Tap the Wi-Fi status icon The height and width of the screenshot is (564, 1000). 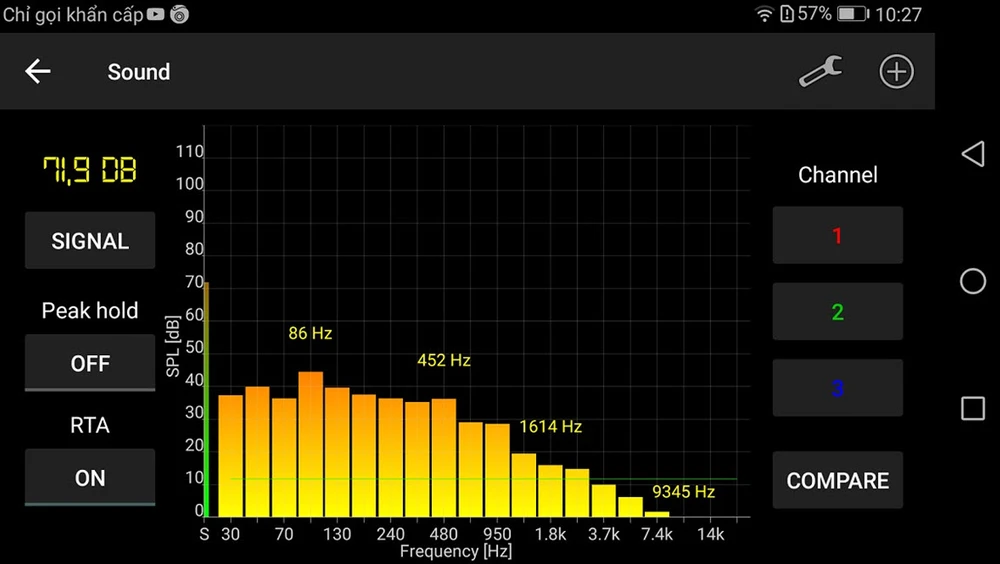[x=765, y=14]
